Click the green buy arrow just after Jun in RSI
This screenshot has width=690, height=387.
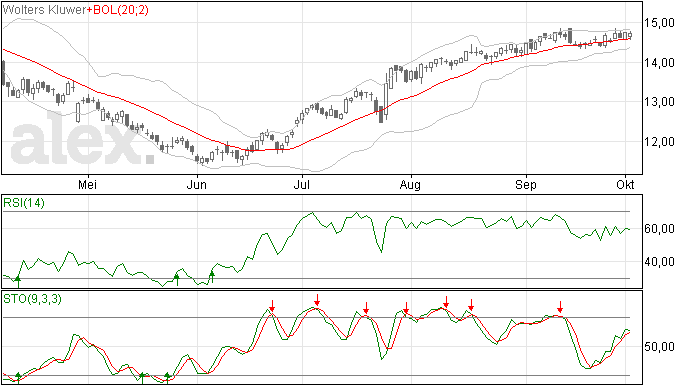coord(212,277)
